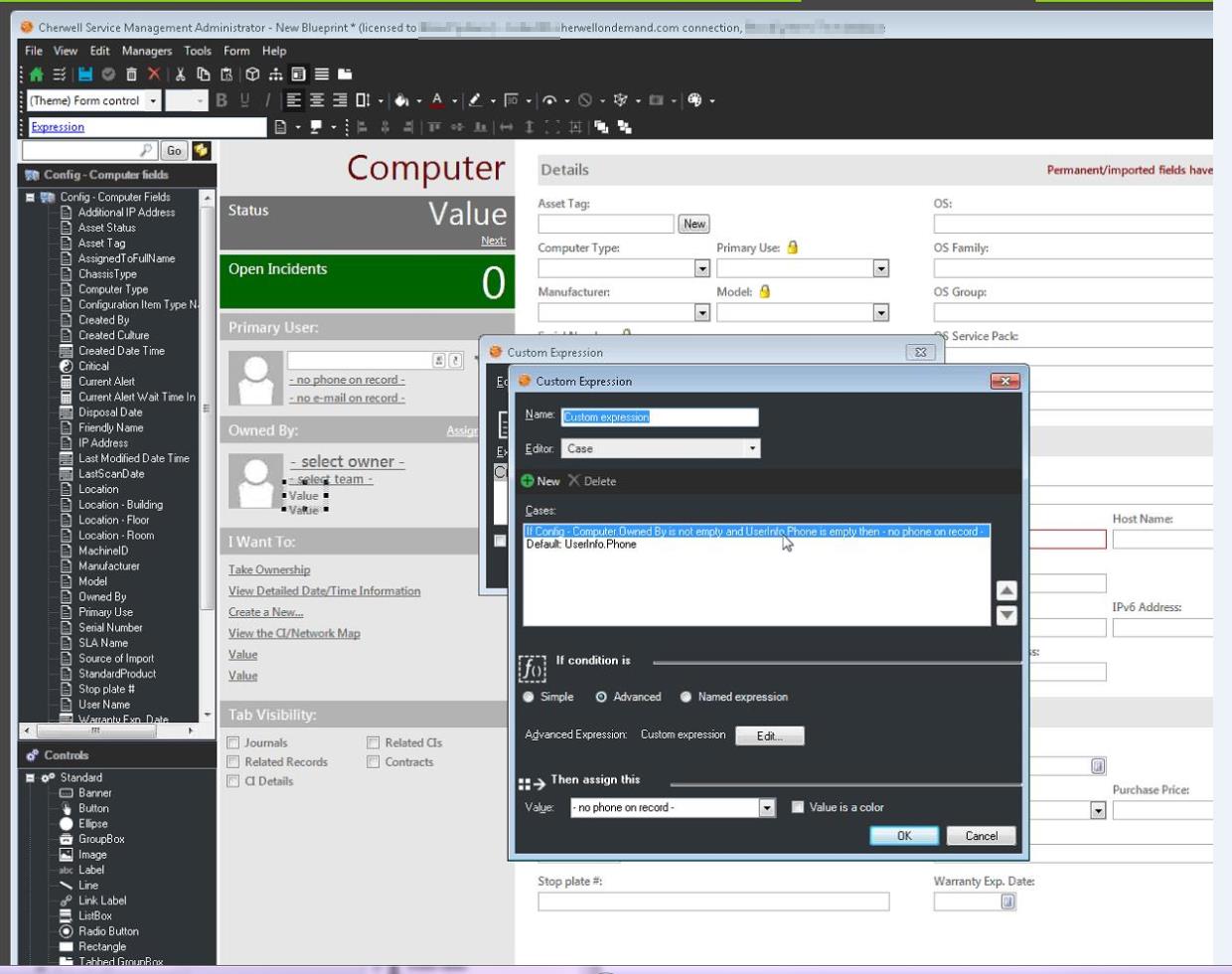Select the fill color bucket icon

coord(401,99)
